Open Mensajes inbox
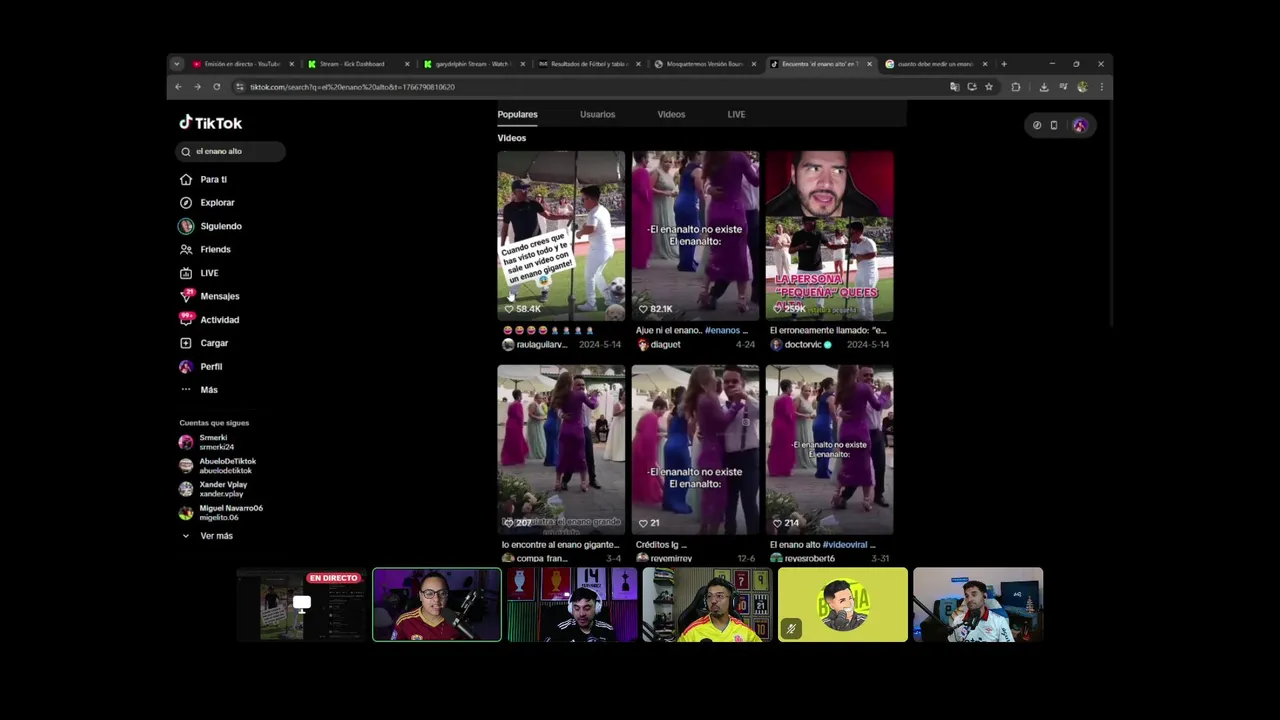 219,296
